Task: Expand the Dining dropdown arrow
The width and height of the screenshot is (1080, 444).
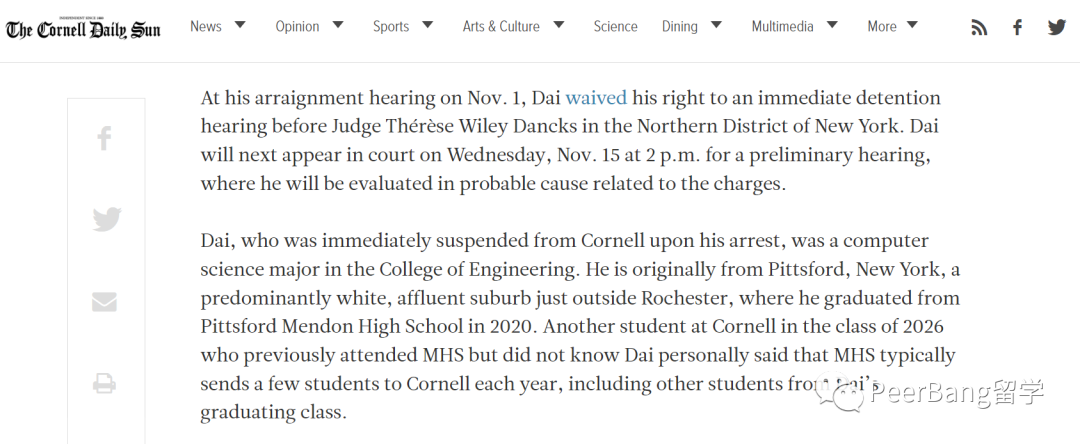Action: point(716,25)
